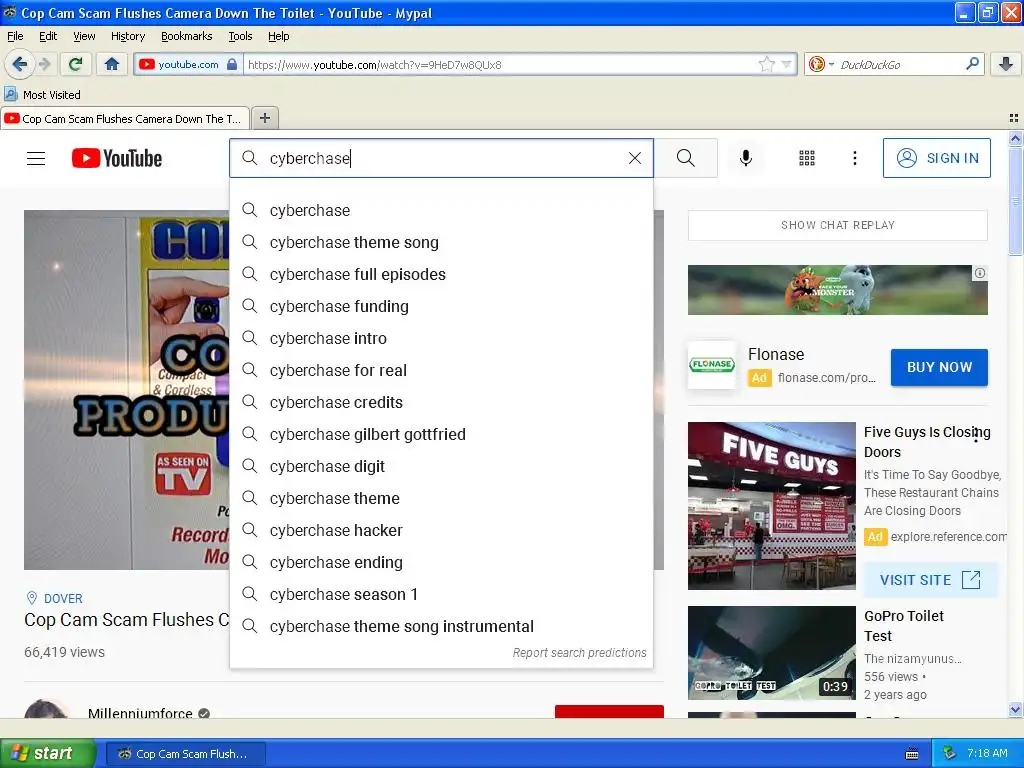Click the Flonase logo ad icon
1024x768 pixels.
coord(712,364)
